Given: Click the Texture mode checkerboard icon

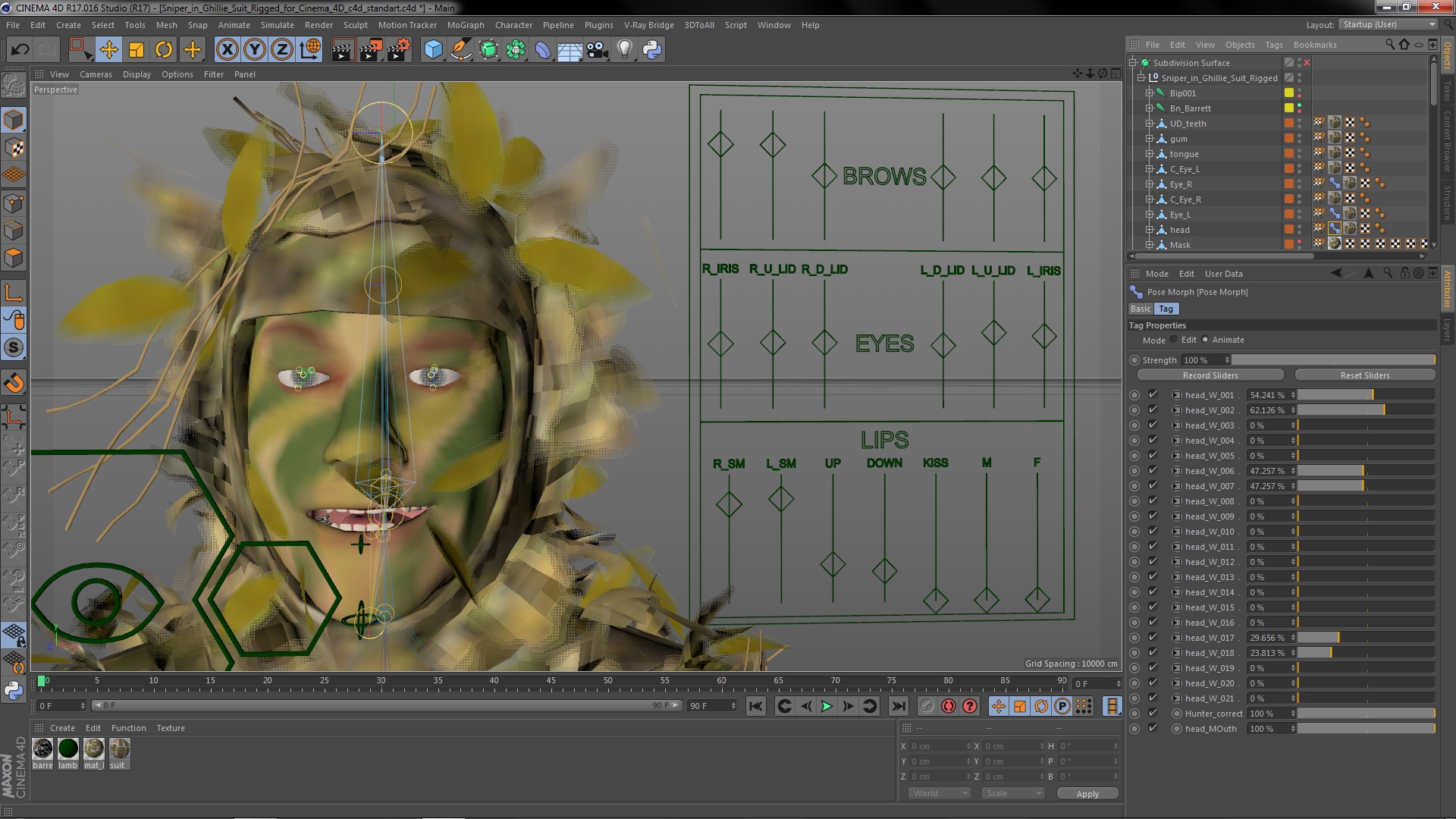Looking at the screenshot, I should click(x=14, y=147).
